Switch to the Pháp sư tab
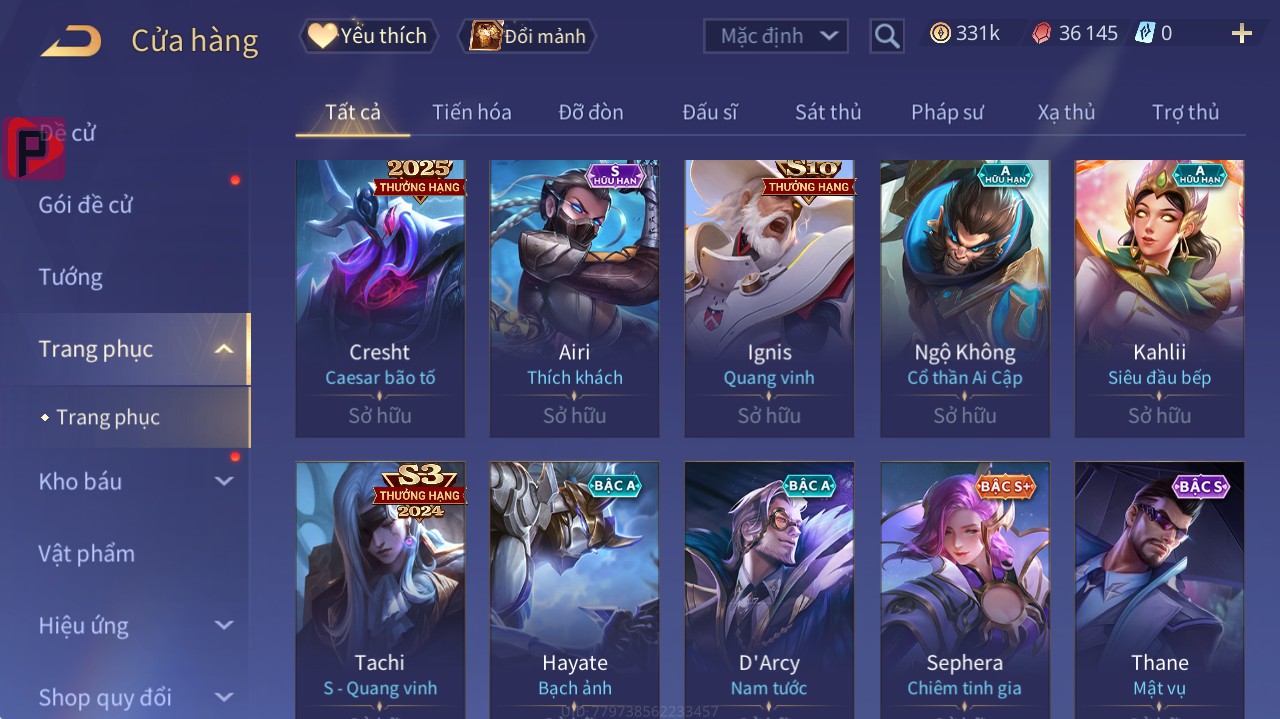 coord(947,112)
